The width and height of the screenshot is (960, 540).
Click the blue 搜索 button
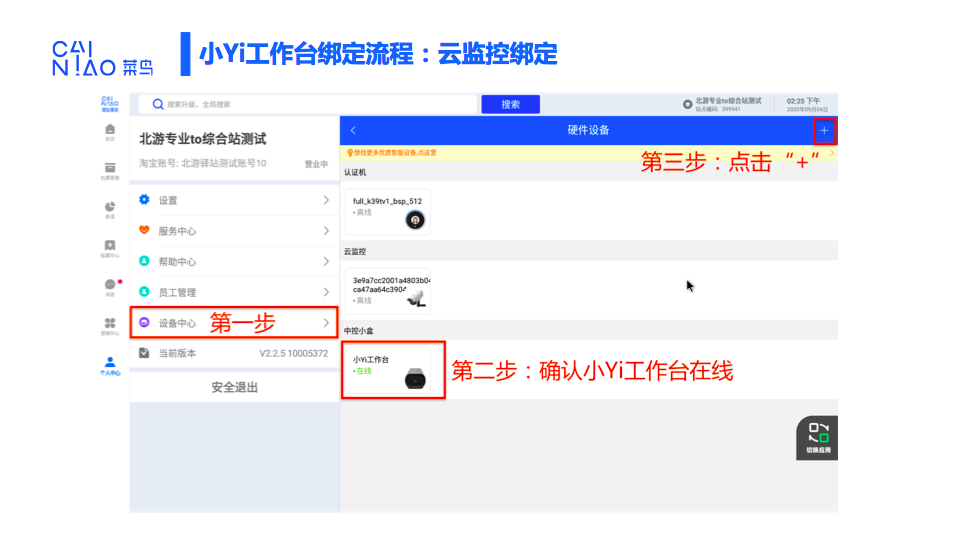click(511, 104)
